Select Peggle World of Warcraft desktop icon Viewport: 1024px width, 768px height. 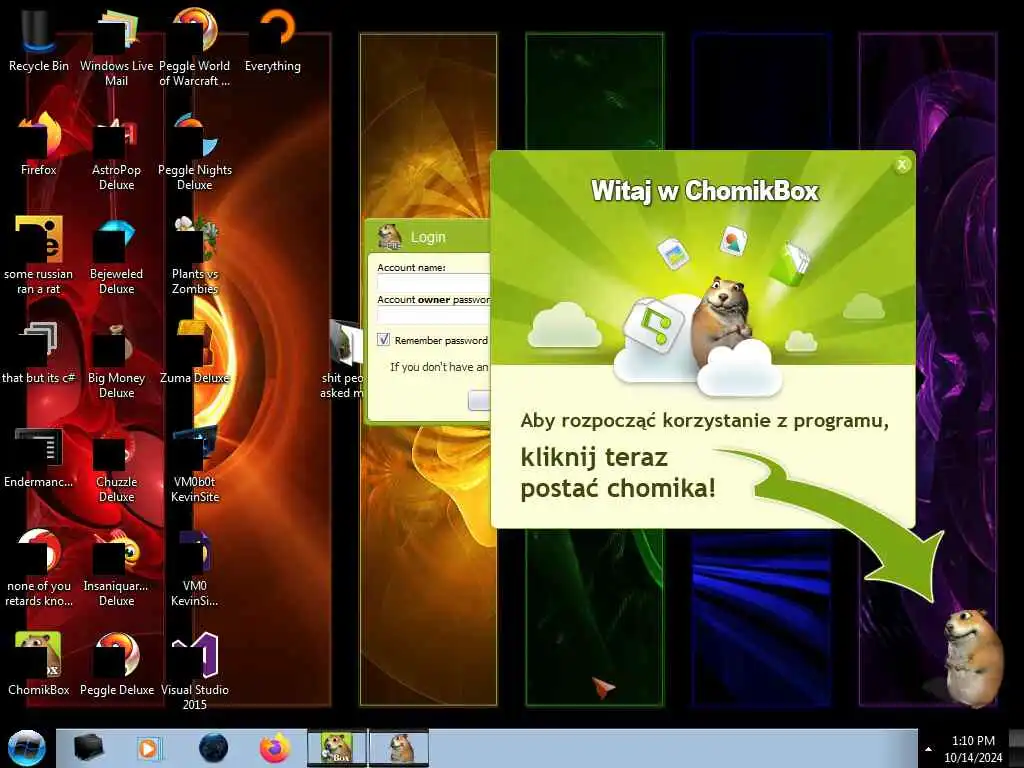point(195,47)
